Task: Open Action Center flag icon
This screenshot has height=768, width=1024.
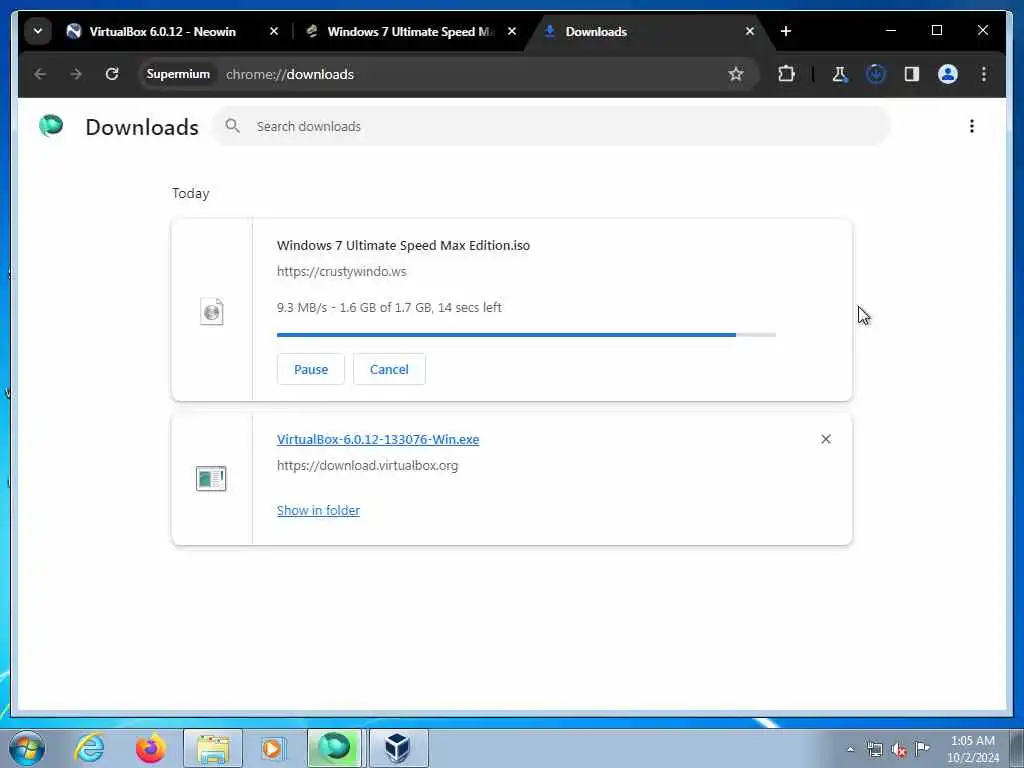Action: (923, 748)
